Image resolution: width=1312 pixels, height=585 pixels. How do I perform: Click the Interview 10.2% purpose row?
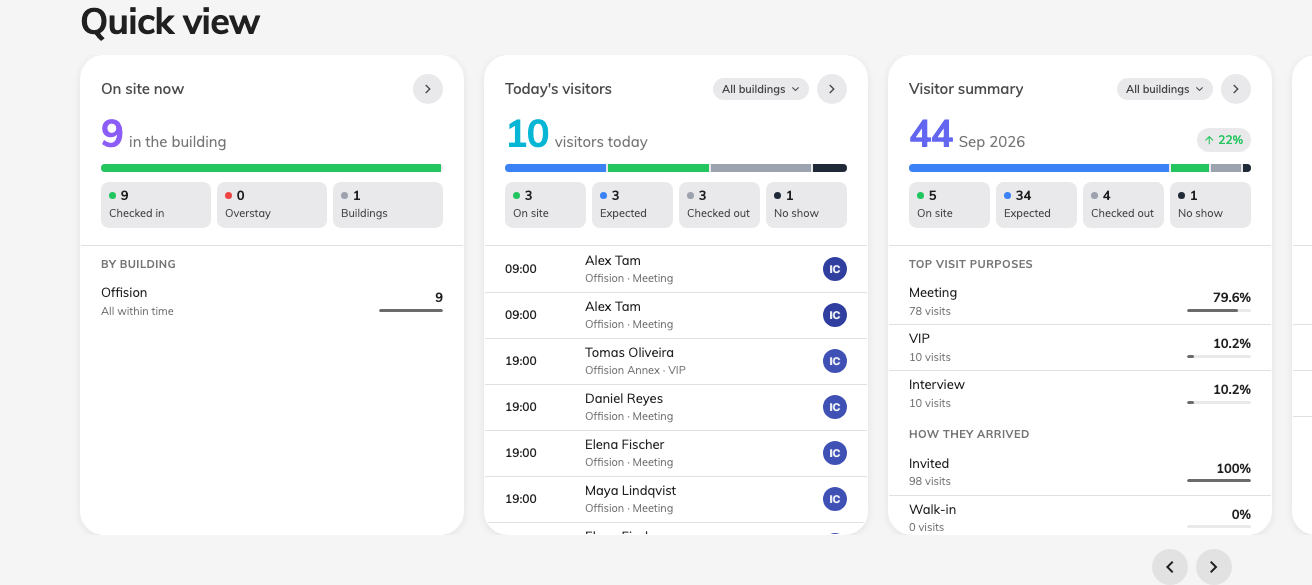tap(1080, 393)
